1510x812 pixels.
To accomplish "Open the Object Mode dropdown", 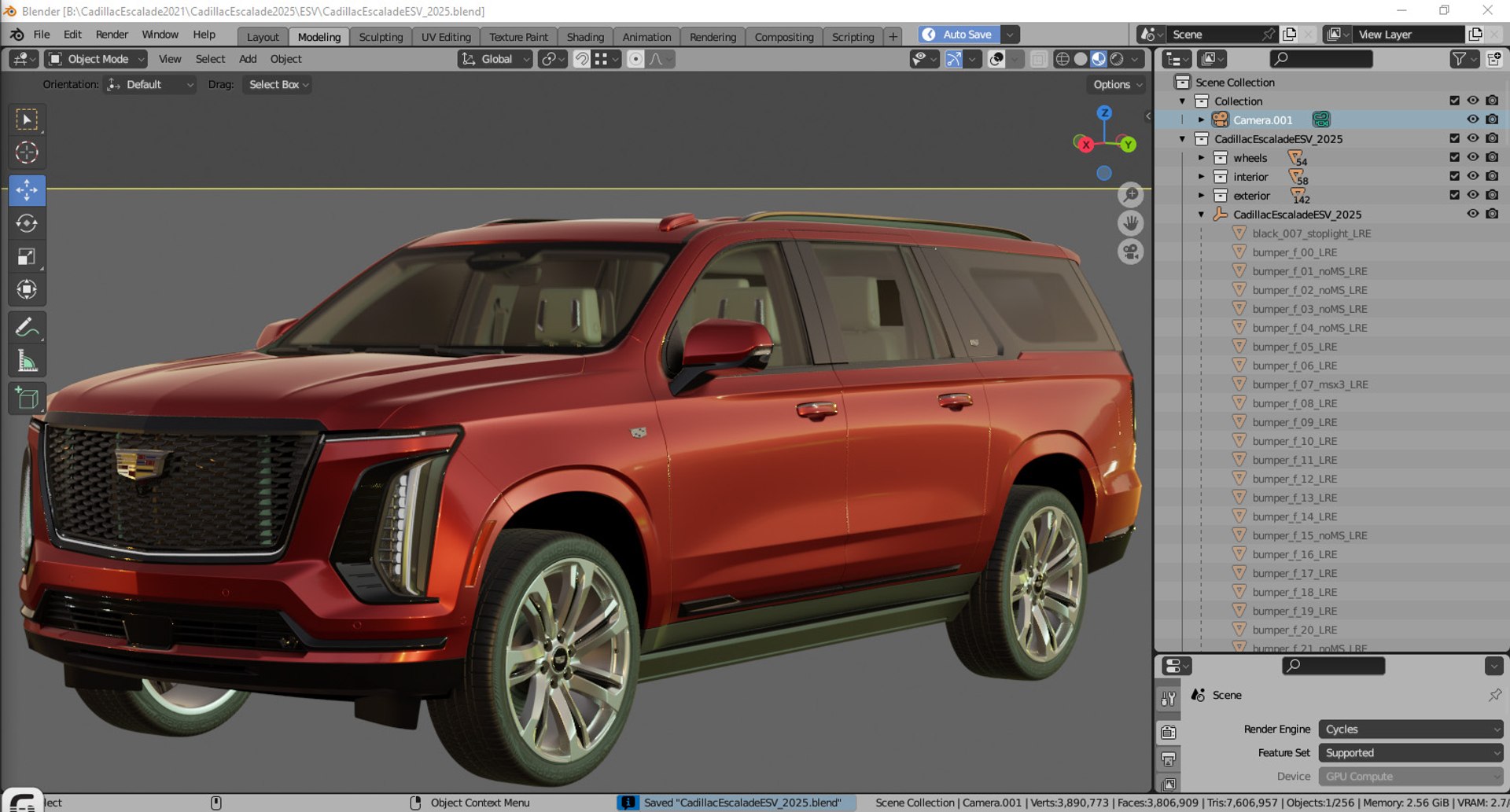I will [97, 59].
